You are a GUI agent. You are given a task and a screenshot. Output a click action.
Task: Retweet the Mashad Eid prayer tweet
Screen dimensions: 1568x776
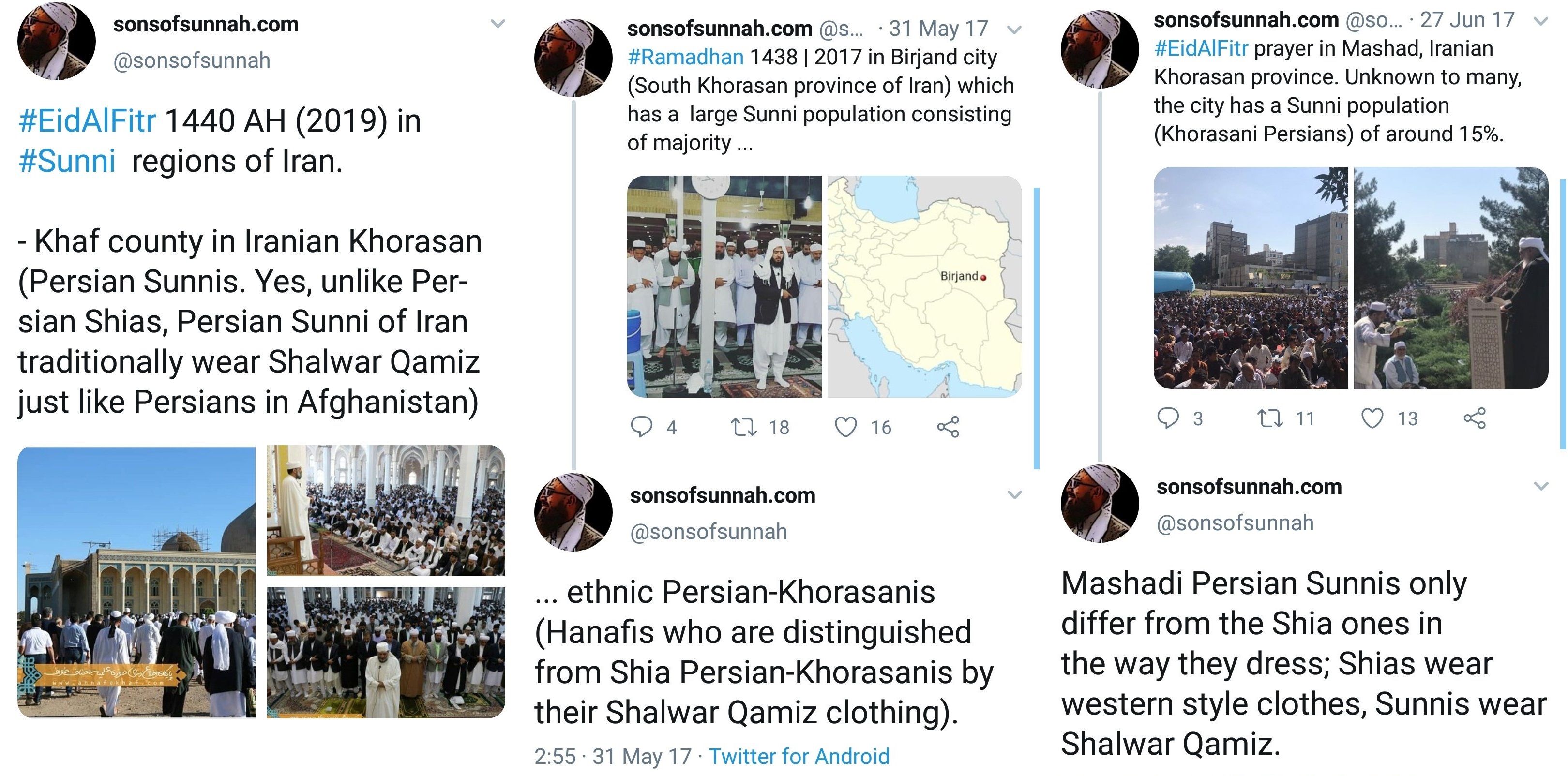pyautogui.click(x=1270, y=418)
